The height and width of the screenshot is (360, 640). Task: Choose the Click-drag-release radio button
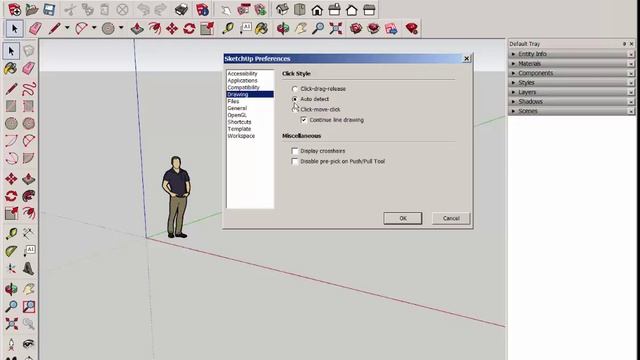(x=295, y=89)
